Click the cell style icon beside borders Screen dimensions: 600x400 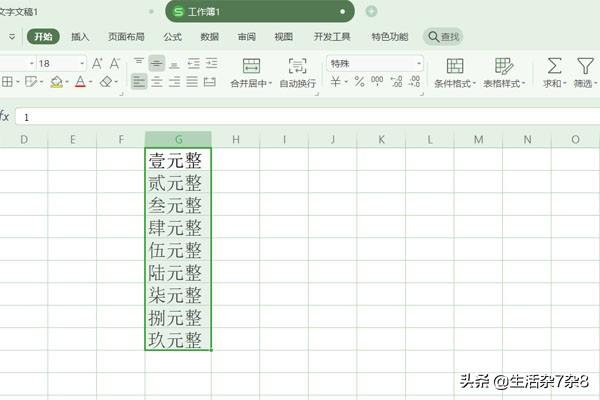[x=31, y=82]
